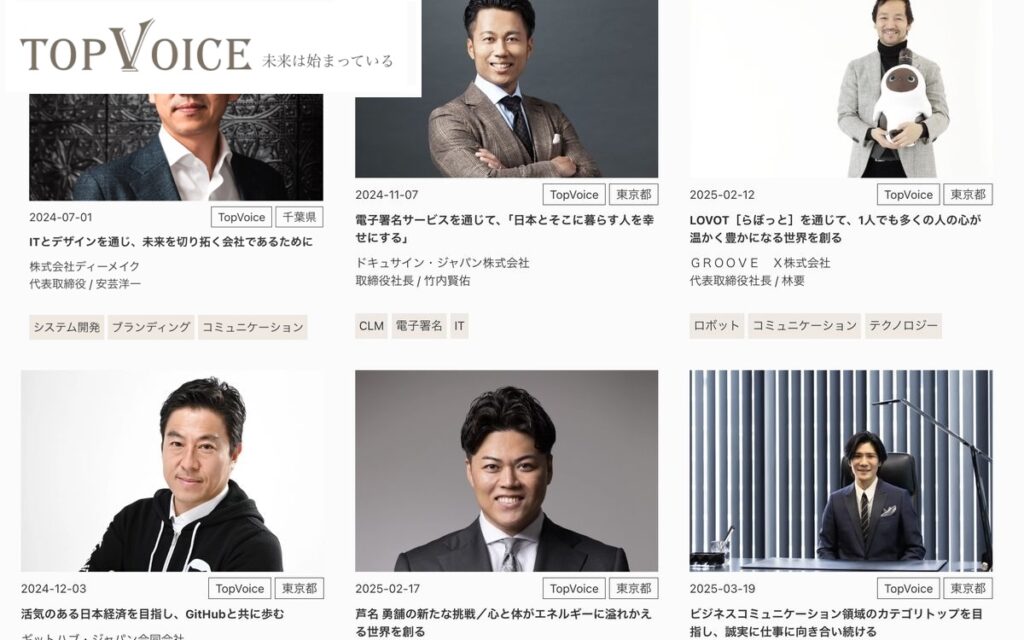This screenshot has height=640, width=1024.
Task: Select the ブランディング tag
Action: pyautogui.click(x=151, y=327)
